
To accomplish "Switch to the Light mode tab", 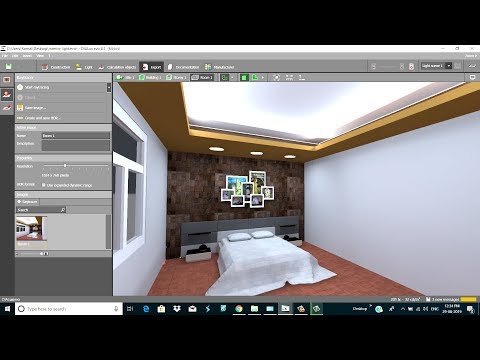I will tap(84, 67).
